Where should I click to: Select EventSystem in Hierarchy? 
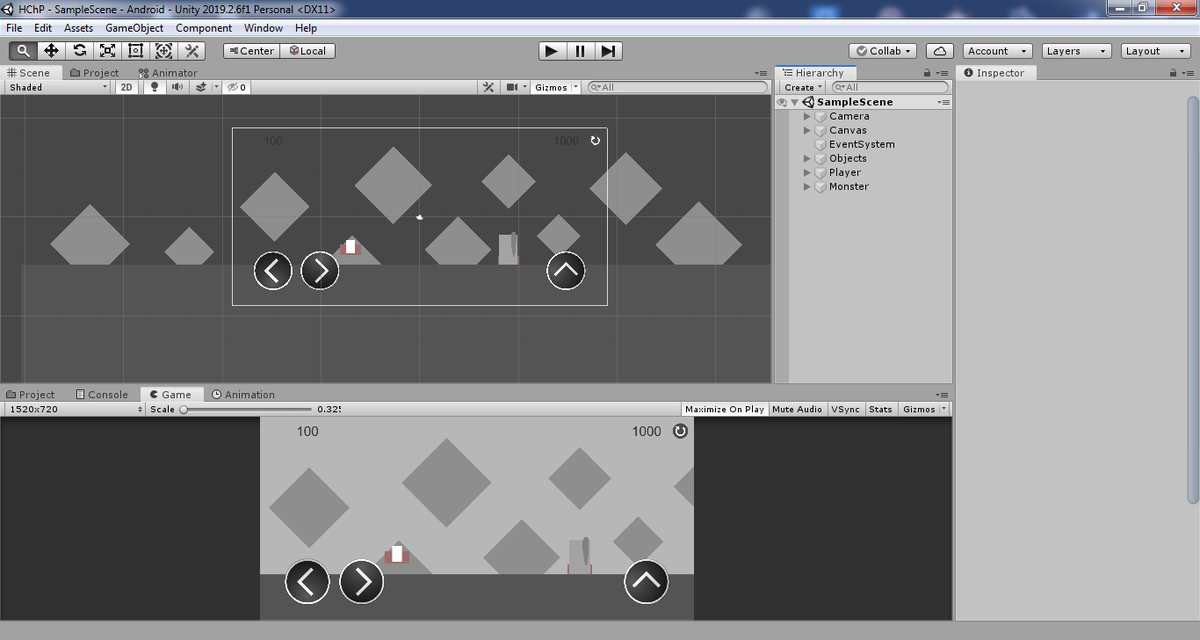tap(862, 144)
